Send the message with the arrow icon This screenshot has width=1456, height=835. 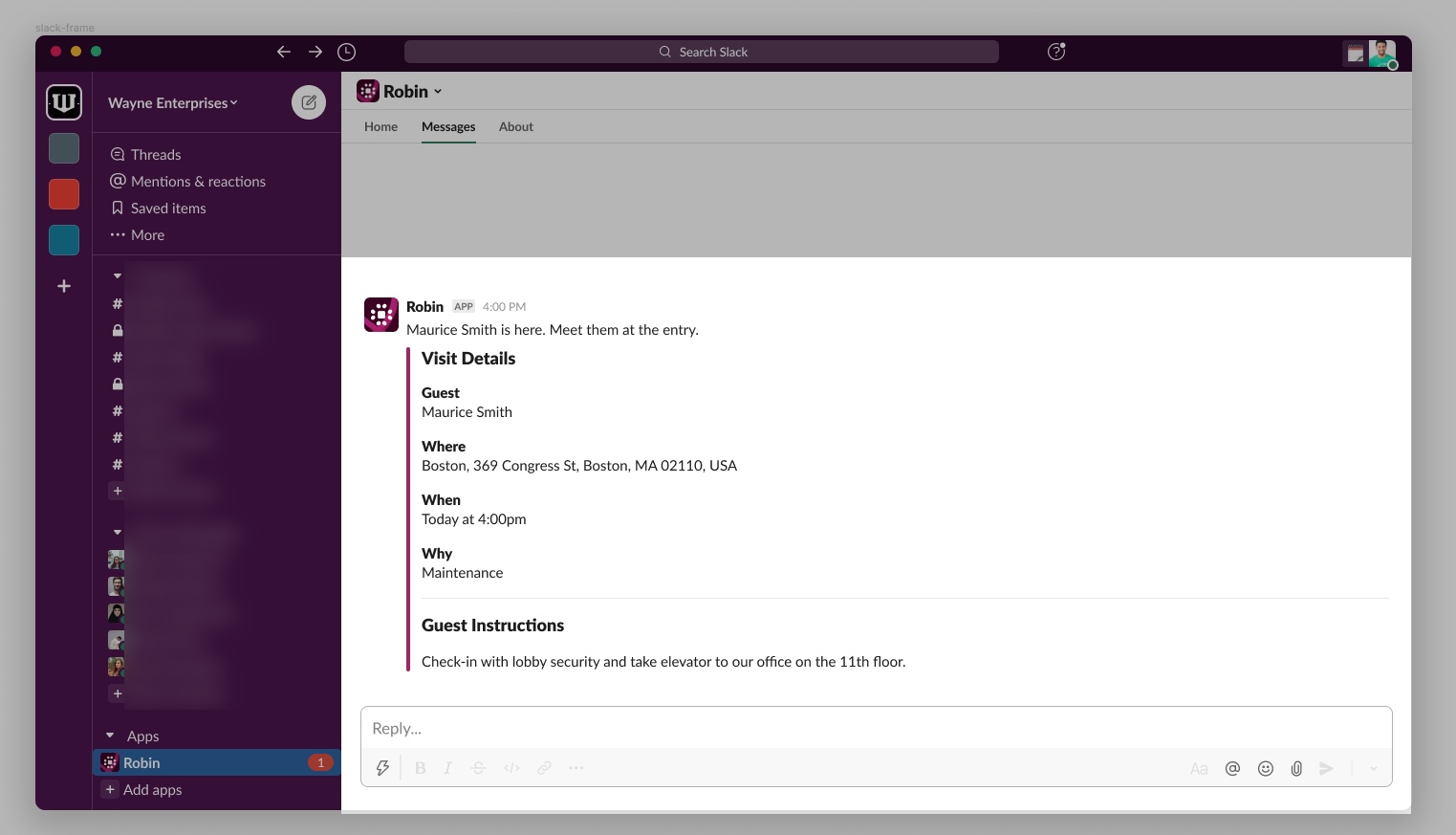pos(1327,768)
